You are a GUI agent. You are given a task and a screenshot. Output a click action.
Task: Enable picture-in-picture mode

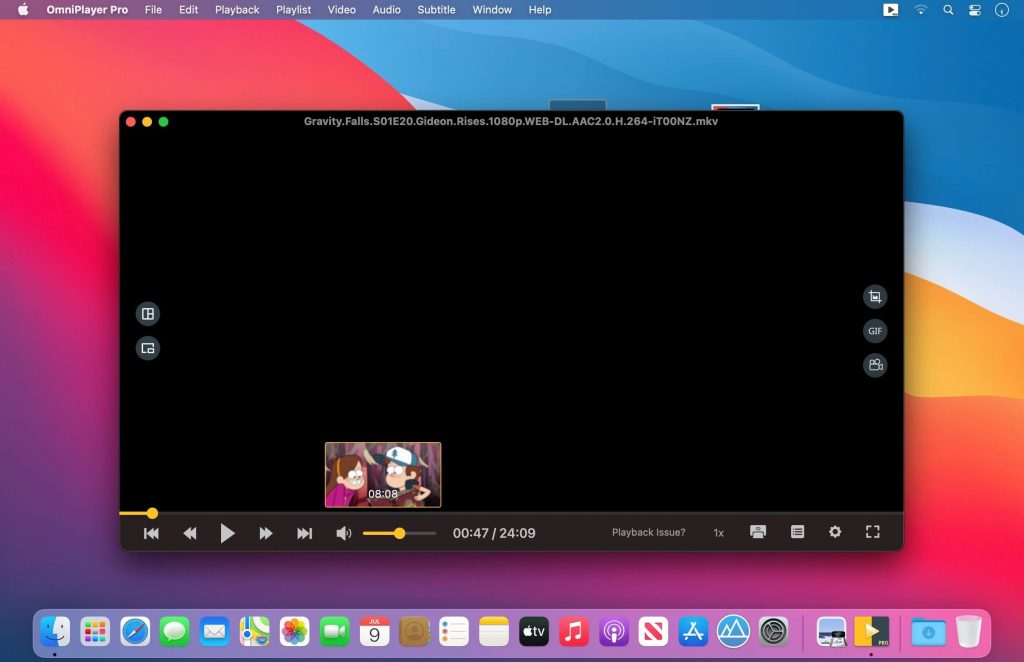tap(147, 348)
